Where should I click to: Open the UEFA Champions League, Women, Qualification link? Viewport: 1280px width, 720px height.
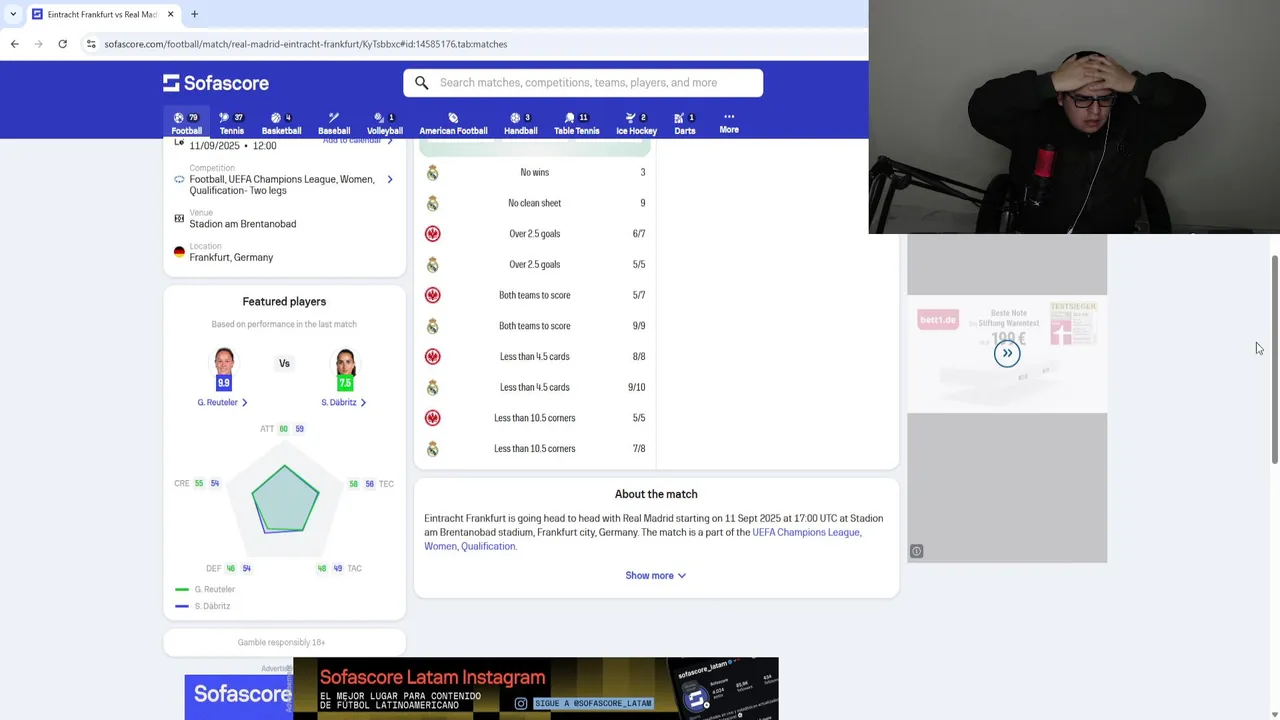tap(642, 539)
